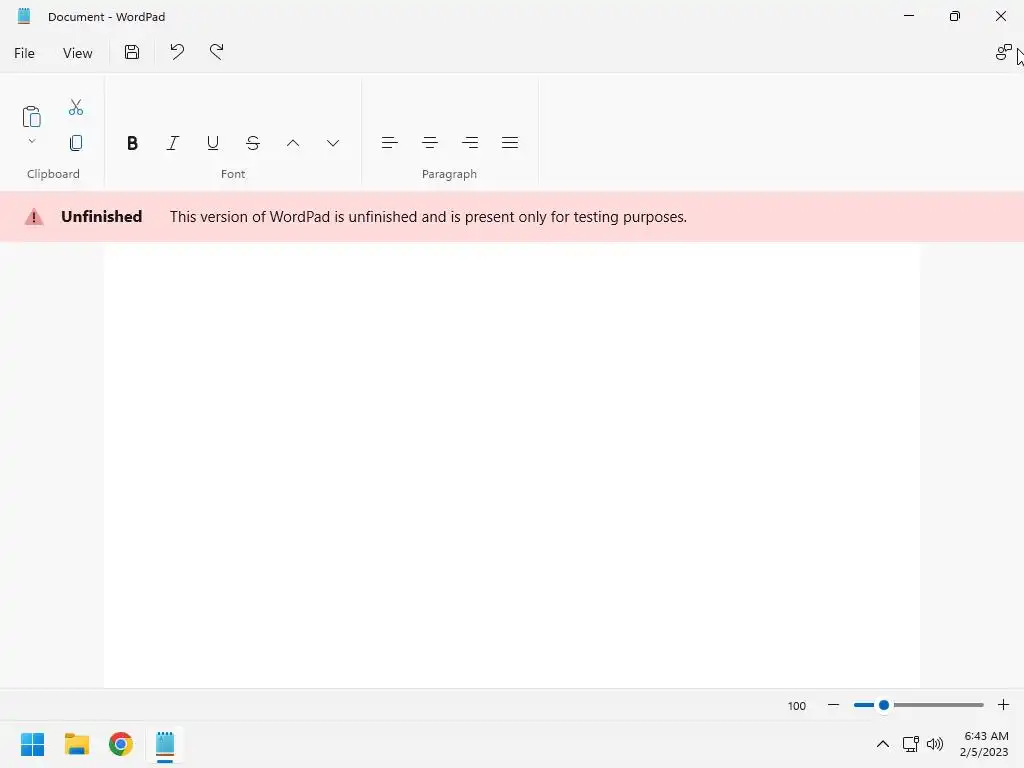Click the Paste clipboard icon

click(x=31, y=116)
